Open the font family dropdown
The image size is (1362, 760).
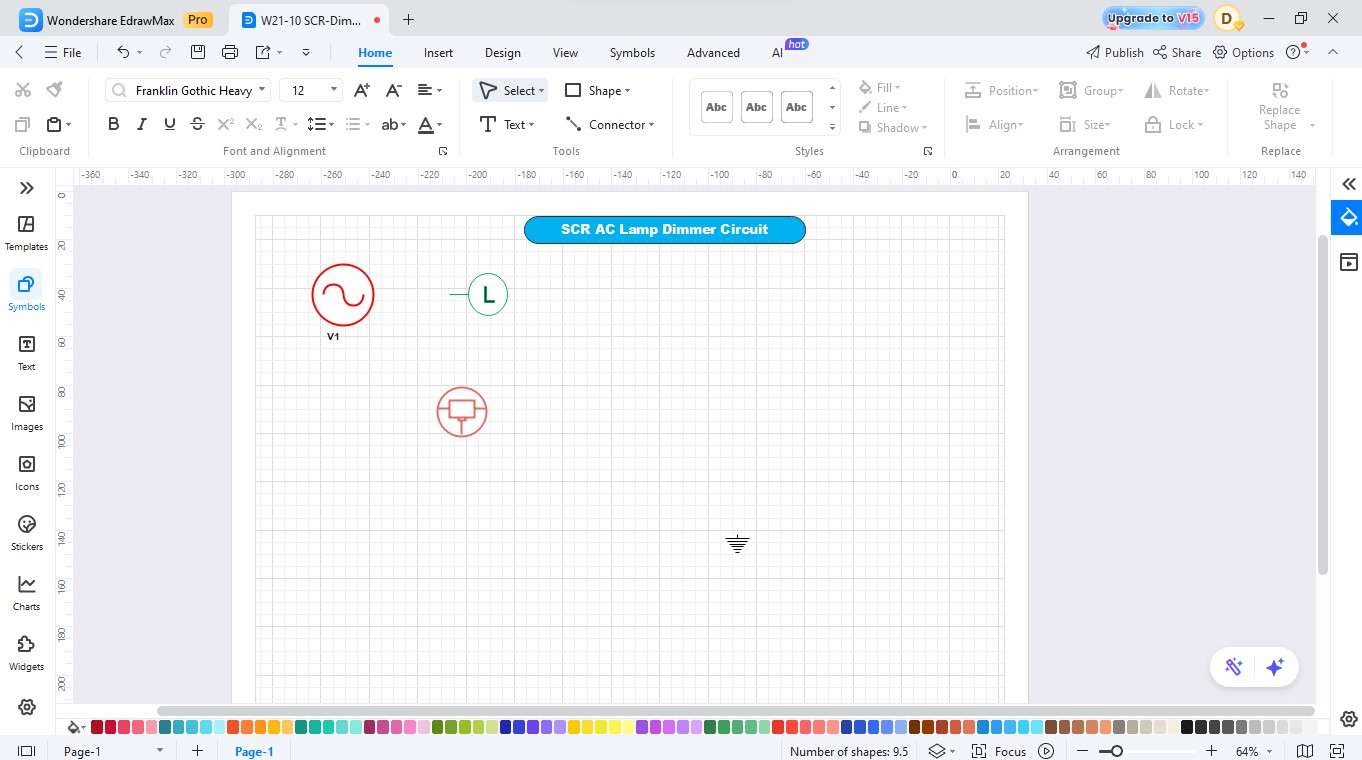262,90
